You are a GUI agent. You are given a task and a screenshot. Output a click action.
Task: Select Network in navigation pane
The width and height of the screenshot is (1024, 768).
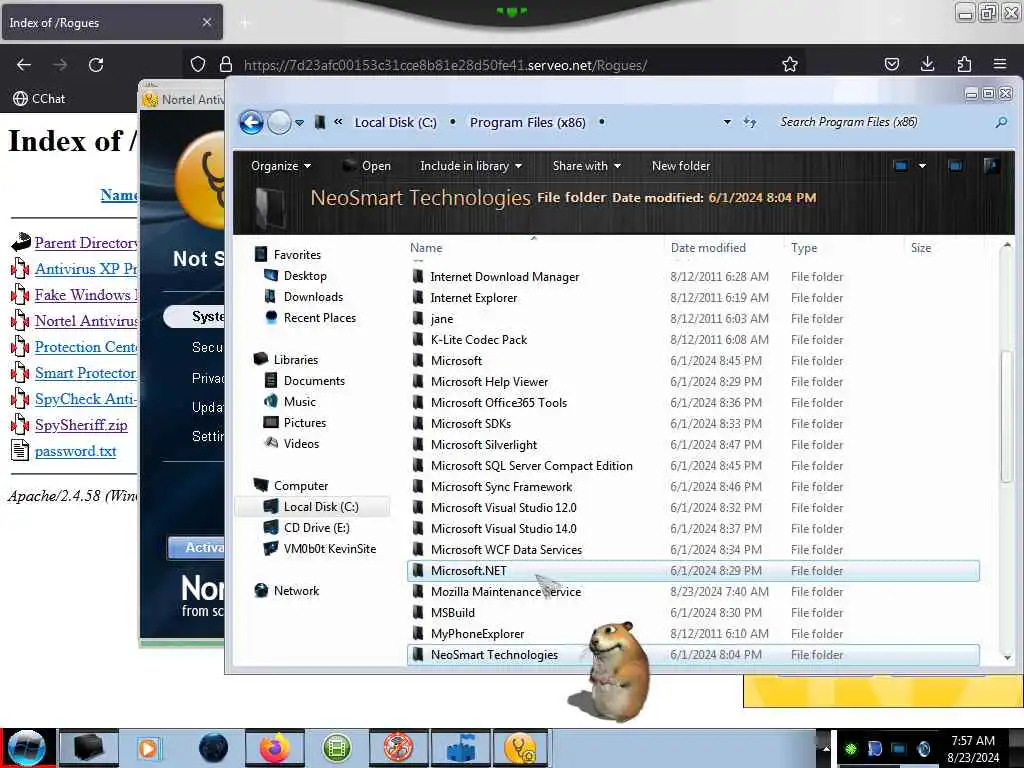pyautogui.click(x=296, y=591)
